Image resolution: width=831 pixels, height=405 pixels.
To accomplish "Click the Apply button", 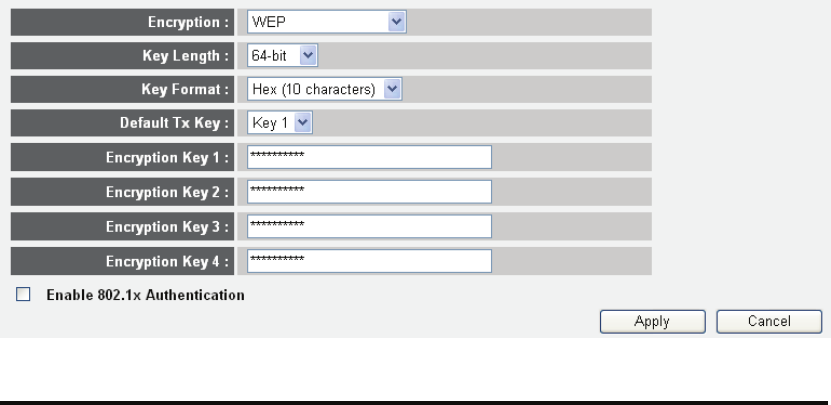I will [x=651, y=321].
